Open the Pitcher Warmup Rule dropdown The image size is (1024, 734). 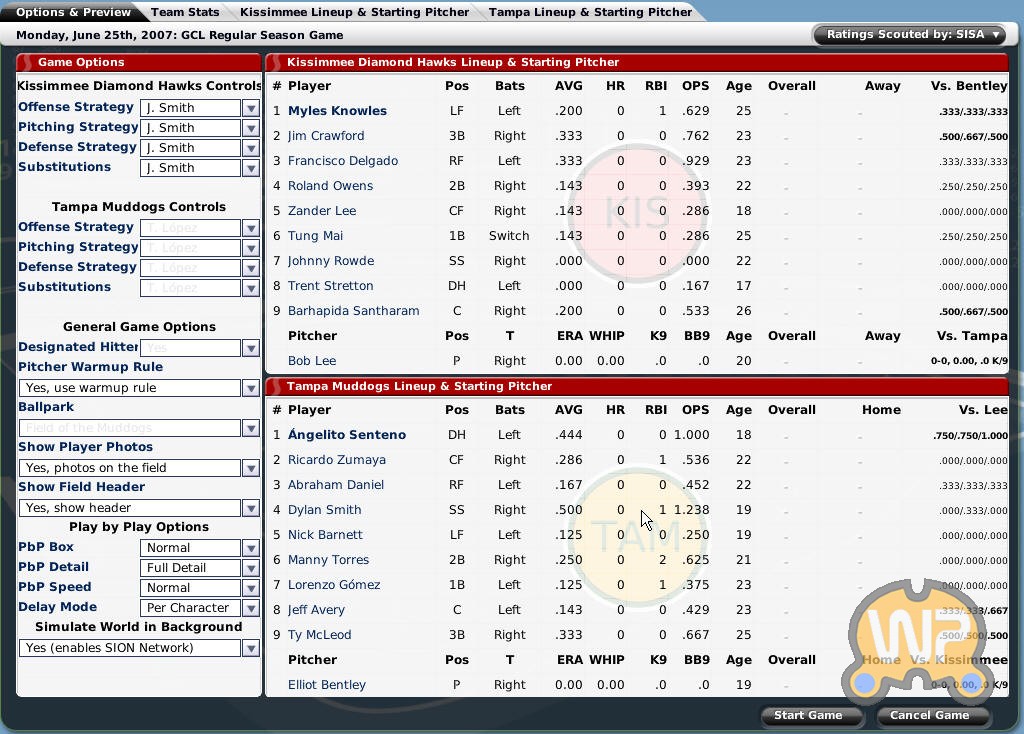(250, 388)
